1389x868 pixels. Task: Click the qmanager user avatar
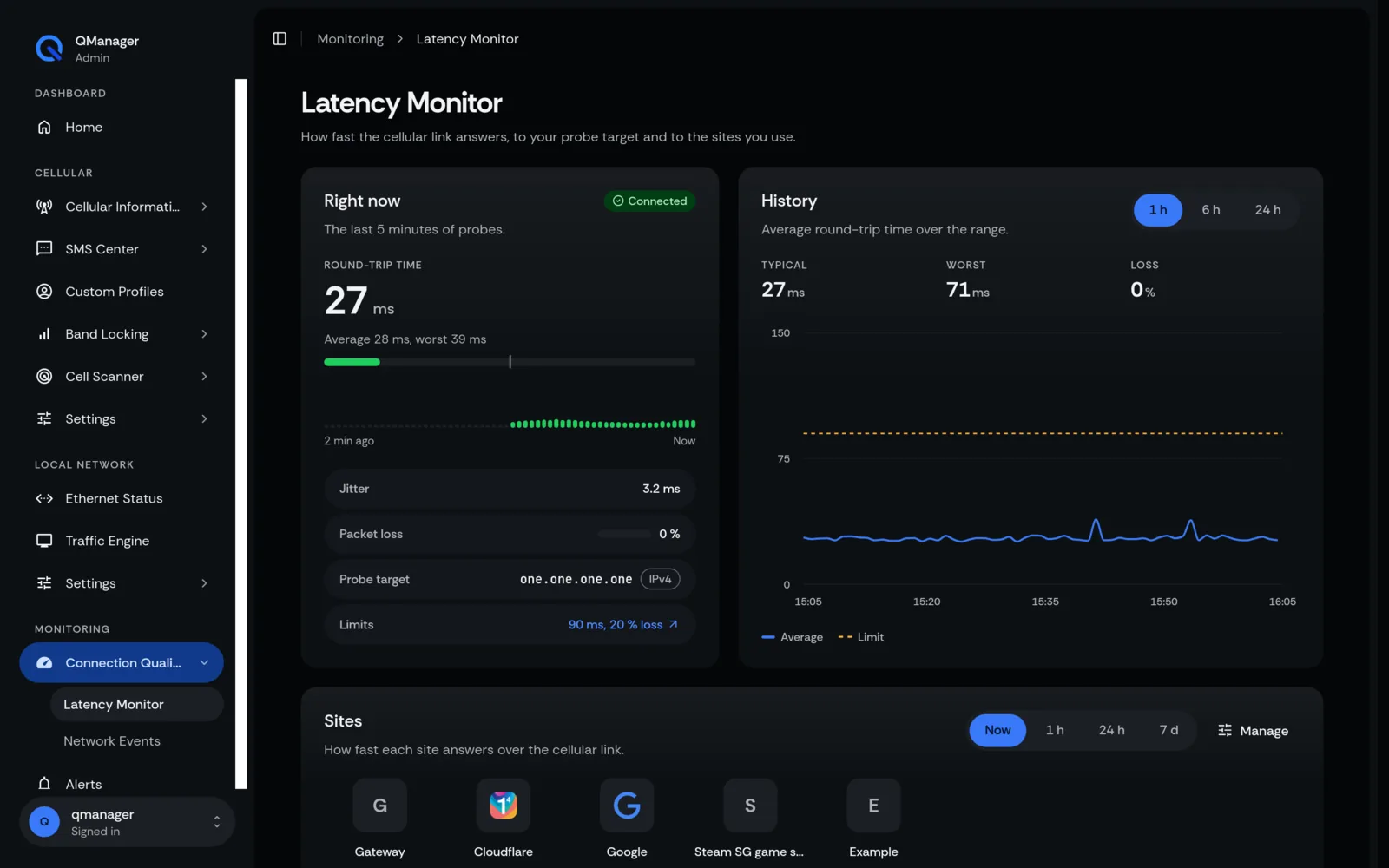tap(44, 822)
